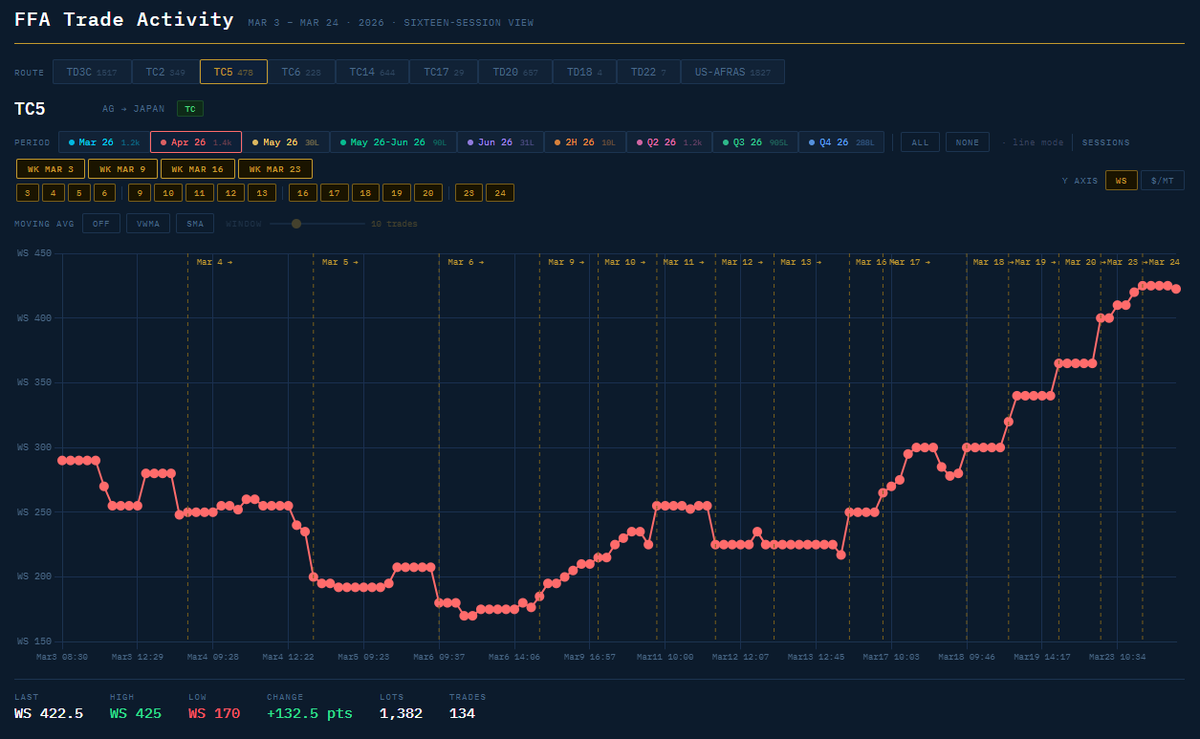Turn the moving average OFF

[101, 224]
